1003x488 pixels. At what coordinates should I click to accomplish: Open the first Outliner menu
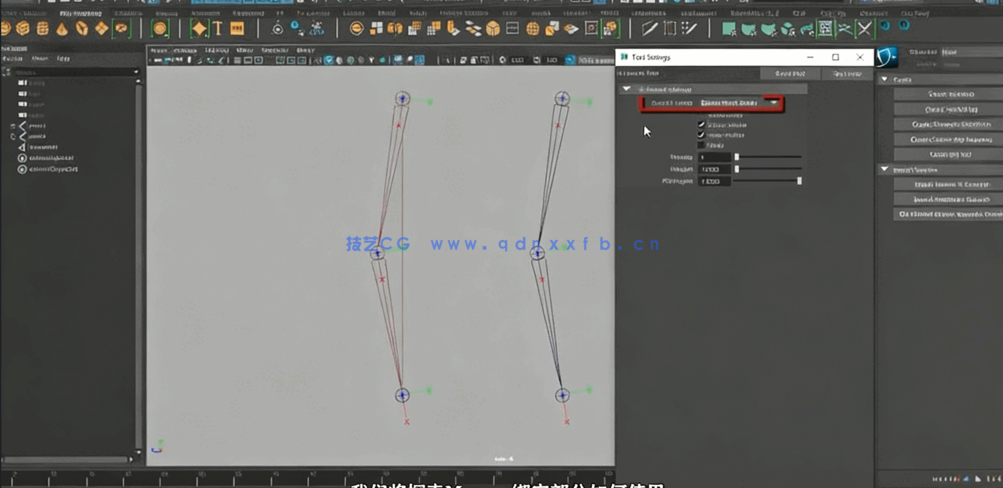pyautogui.click(x=14, y=59)
